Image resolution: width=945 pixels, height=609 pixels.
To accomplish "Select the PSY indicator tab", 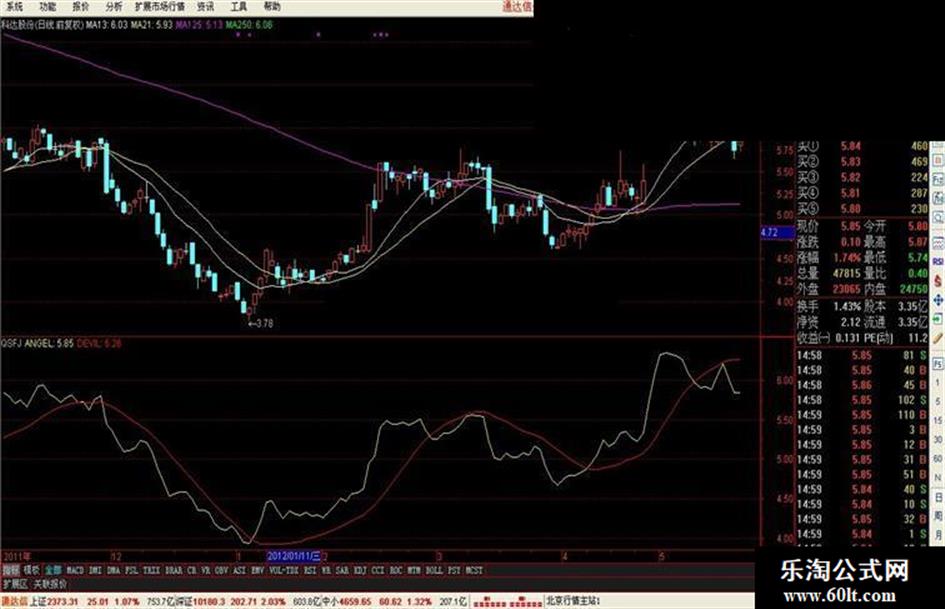I will coord(454,570).
